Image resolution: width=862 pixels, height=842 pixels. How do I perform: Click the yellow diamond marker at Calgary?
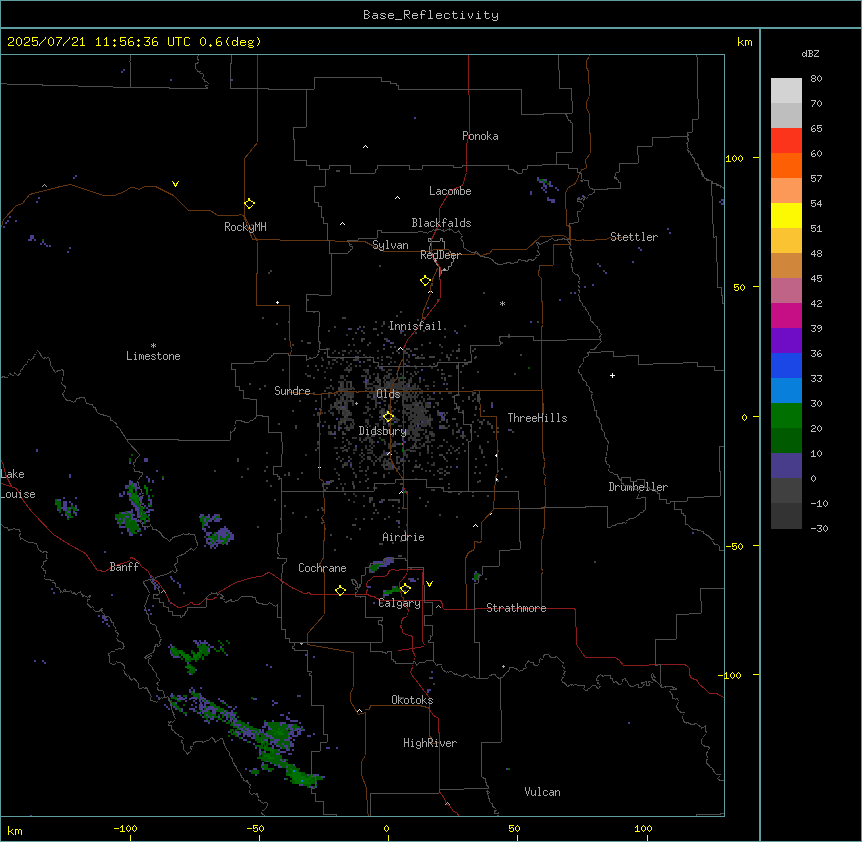pos(405,589)
